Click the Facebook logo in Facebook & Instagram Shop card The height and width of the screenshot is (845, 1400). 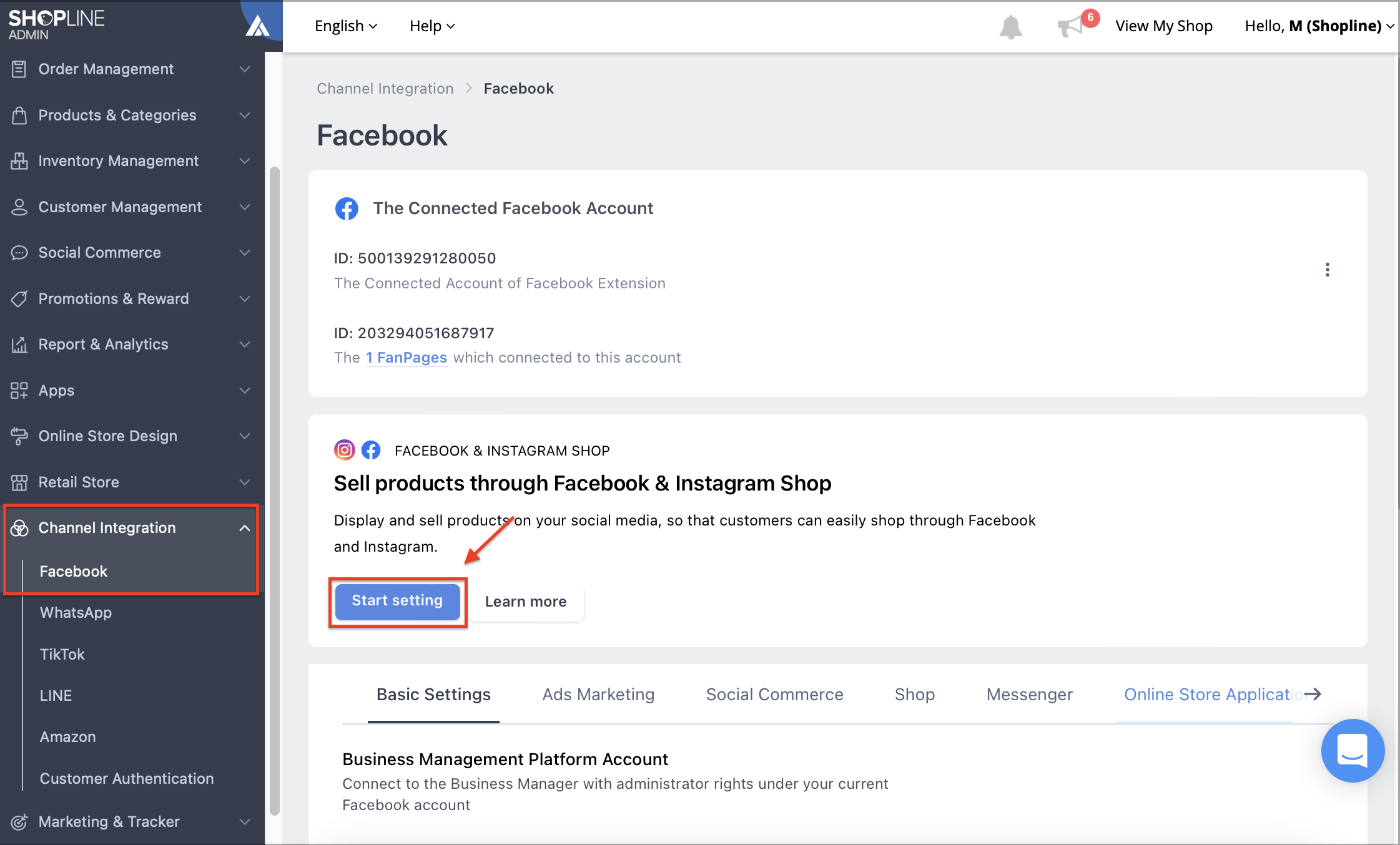click(x=371, y=450)
